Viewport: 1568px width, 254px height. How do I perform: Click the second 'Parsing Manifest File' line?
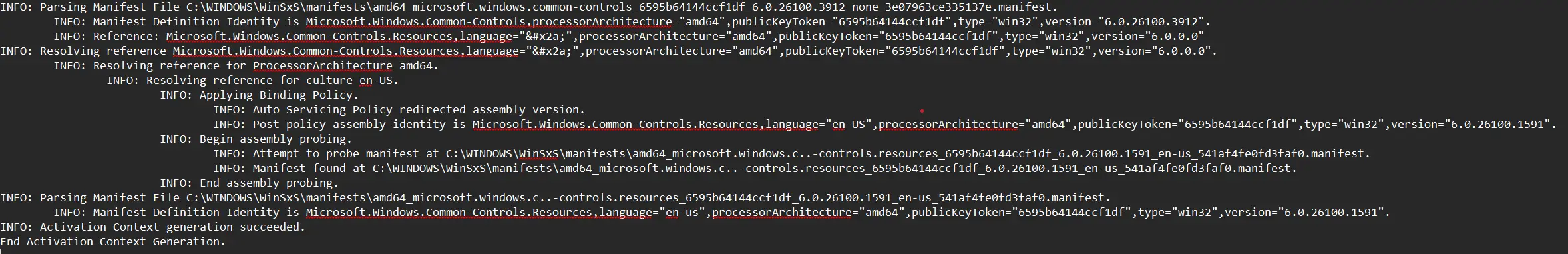click(555, 197)
